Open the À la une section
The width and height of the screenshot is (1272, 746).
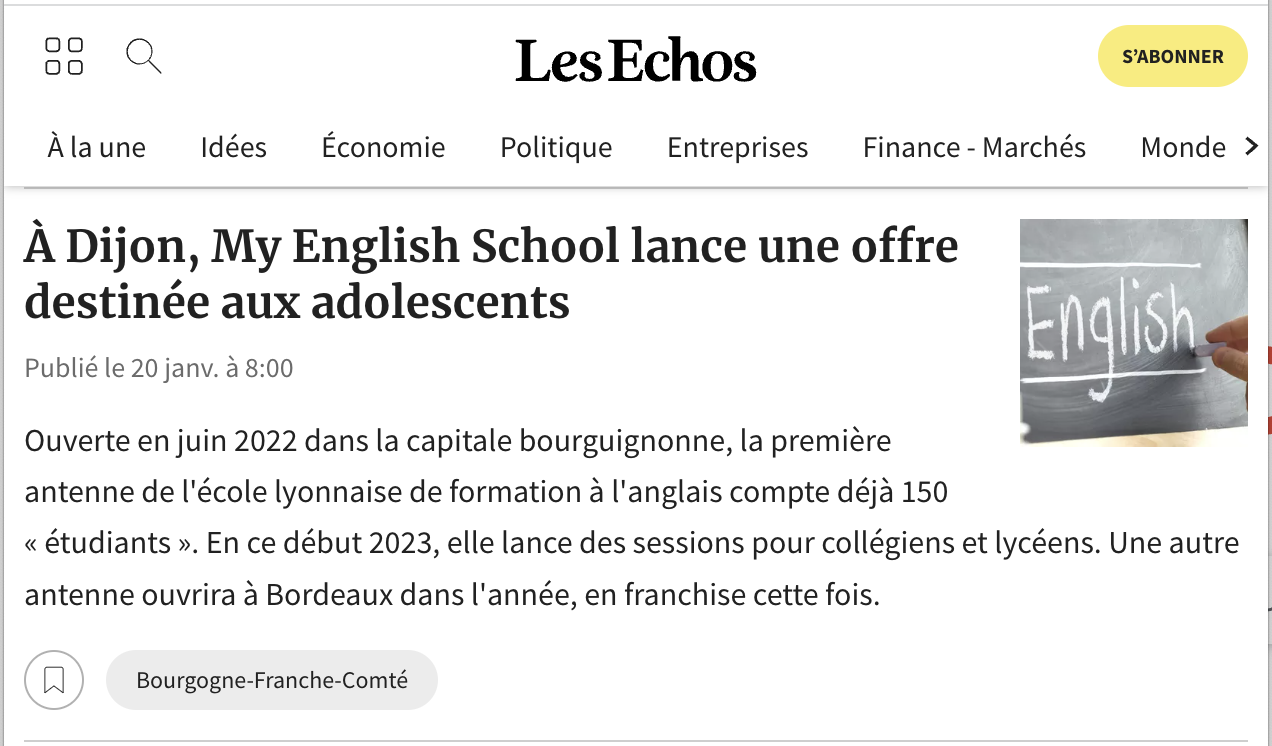96,147
